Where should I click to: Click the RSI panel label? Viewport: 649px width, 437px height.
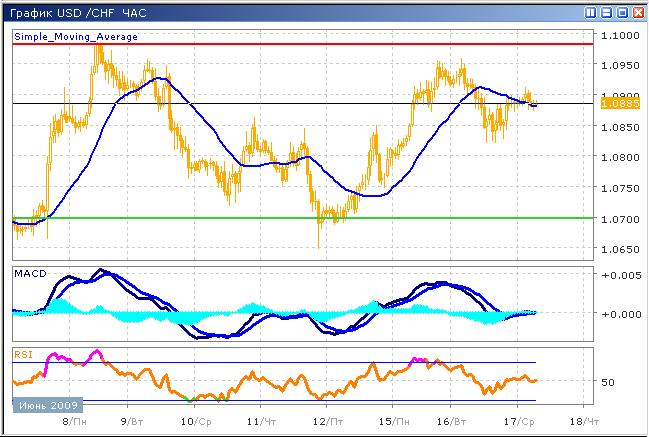[x=22, y=352]
